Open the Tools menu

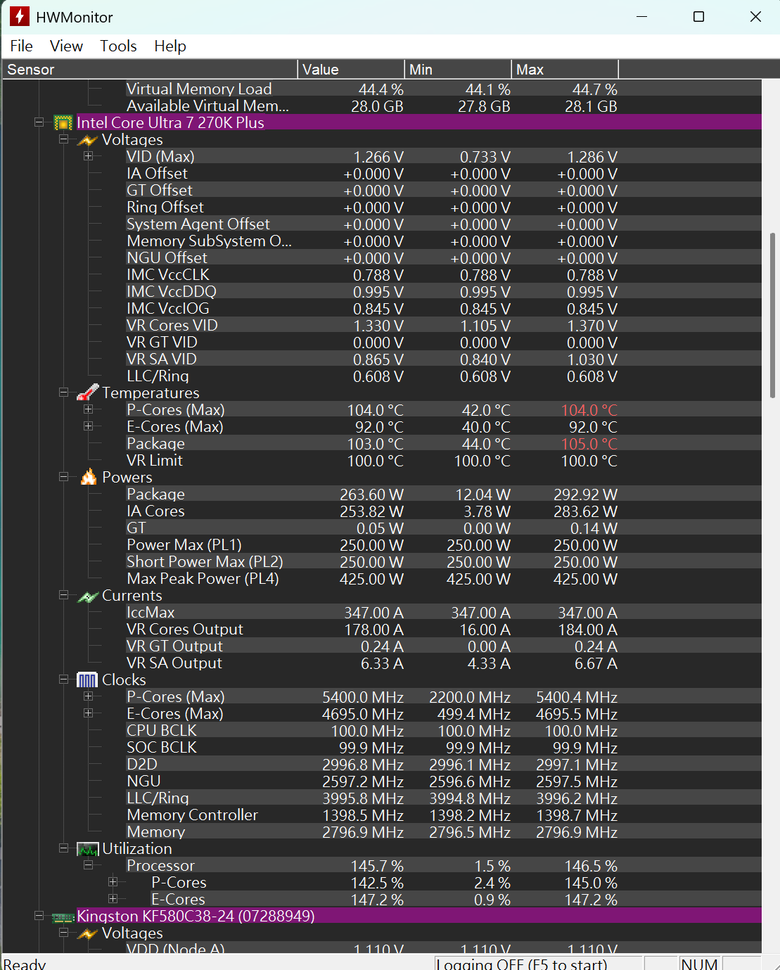tap(118, 46)
